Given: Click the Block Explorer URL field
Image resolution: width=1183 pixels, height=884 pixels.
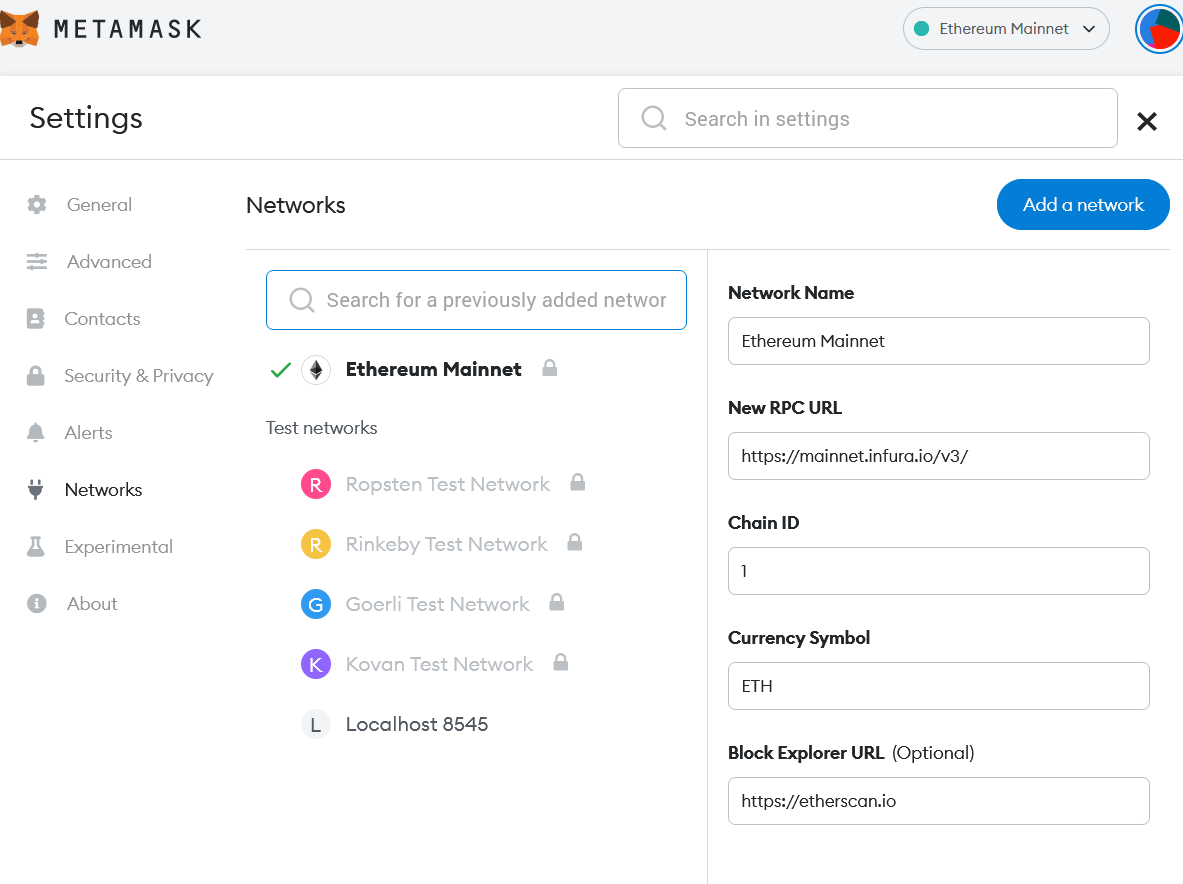Looking at the screenshot, I should click(938, 801).
